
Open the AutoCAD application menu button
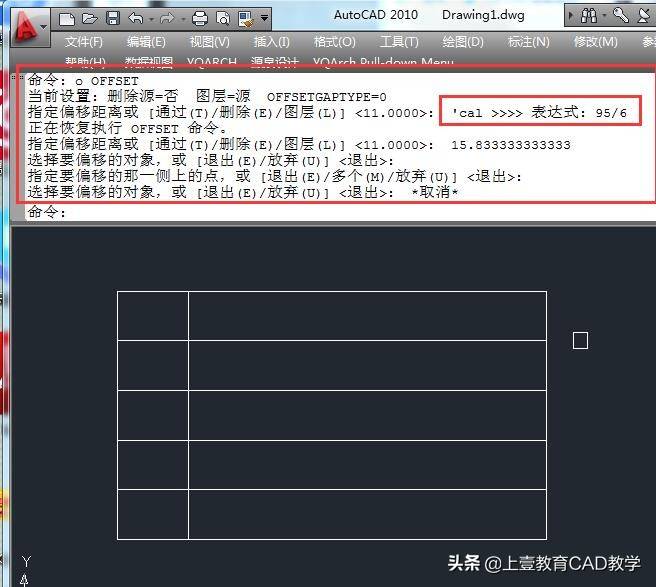[25, 27]
